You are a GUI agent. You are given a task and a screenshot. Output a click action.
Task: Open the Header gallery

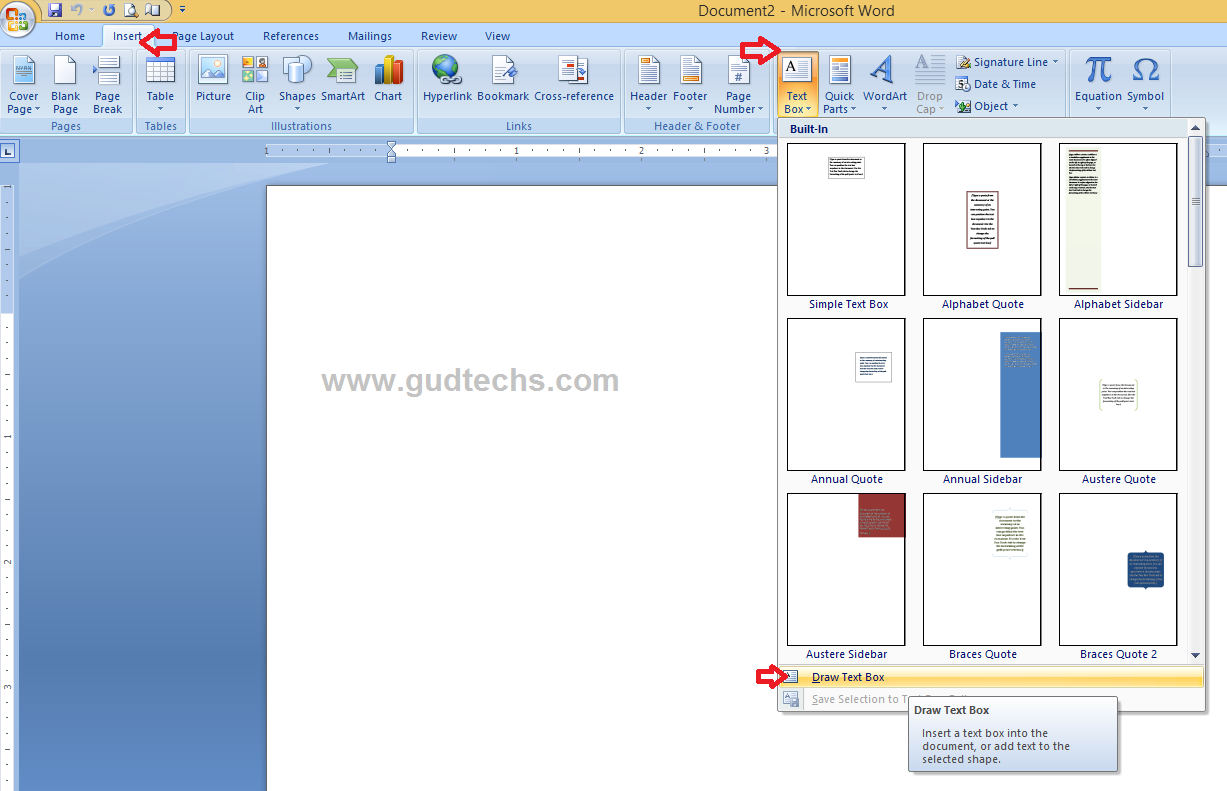click(648, 85)
